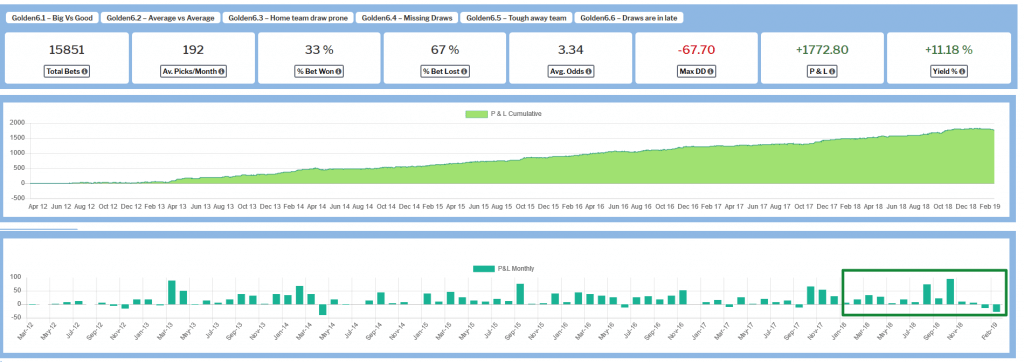Viewport: 1024px width, 362px height.
Task: Switch to Golden6.2 – Average vs Average tab
Action: (160, 18)
